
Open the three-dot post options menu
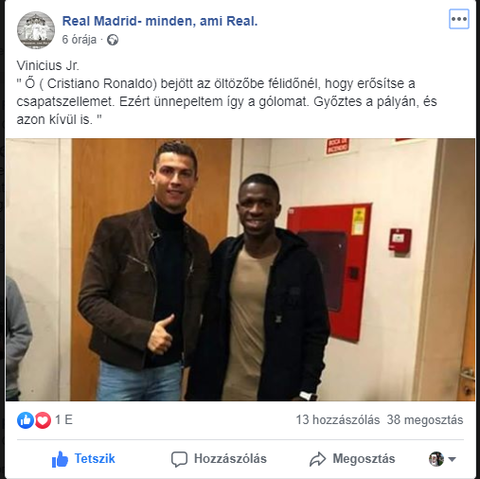459,19
